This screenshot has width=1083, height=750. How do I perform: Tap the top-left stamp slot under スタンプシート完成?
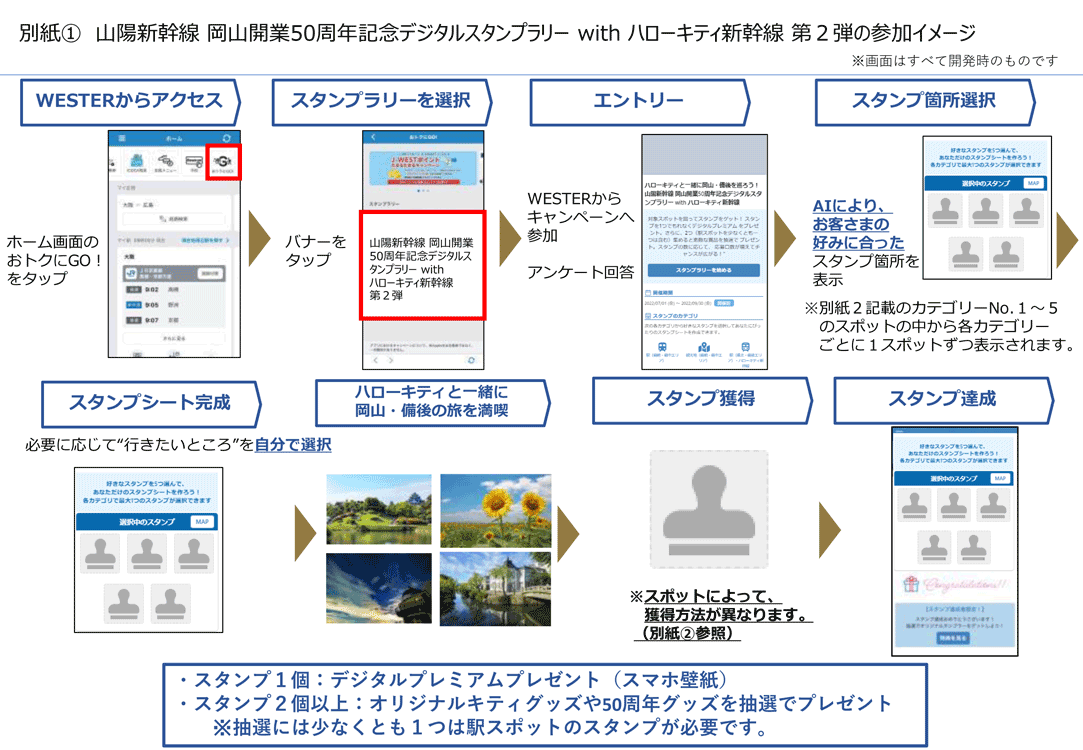pos(100,552)
